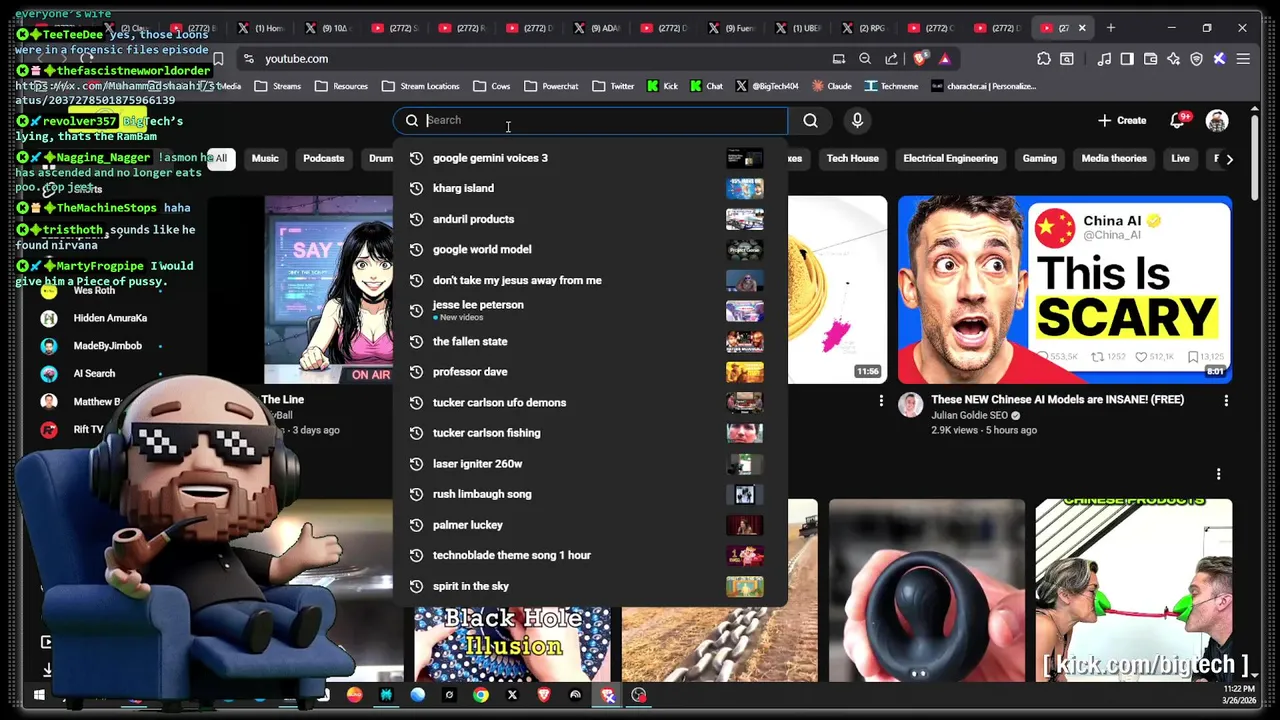Click the share page icon in address bar
The width and height of the screenshot is (1280, 720).
pyautogui.click(x=891, y=59)
